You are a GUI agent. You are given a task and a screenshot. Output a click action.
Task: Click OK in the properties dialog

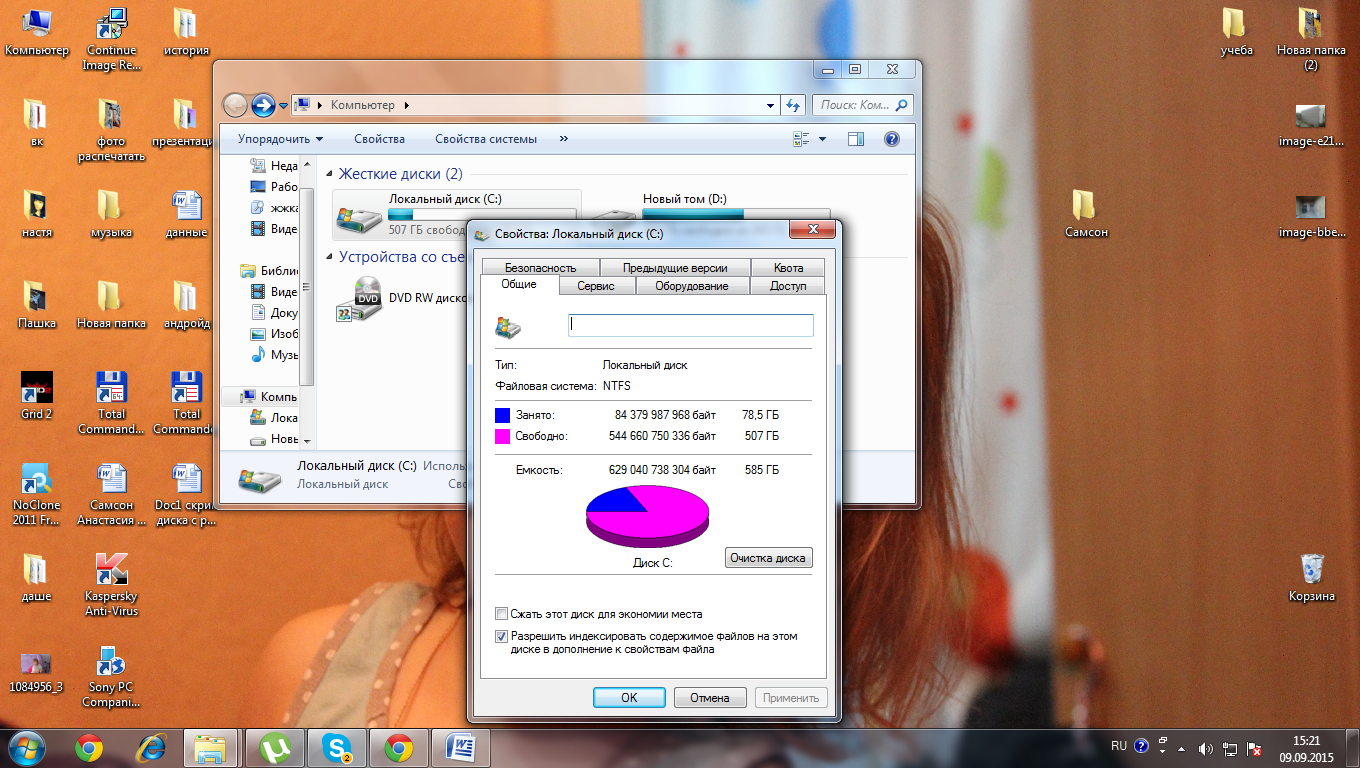point(629,698)
